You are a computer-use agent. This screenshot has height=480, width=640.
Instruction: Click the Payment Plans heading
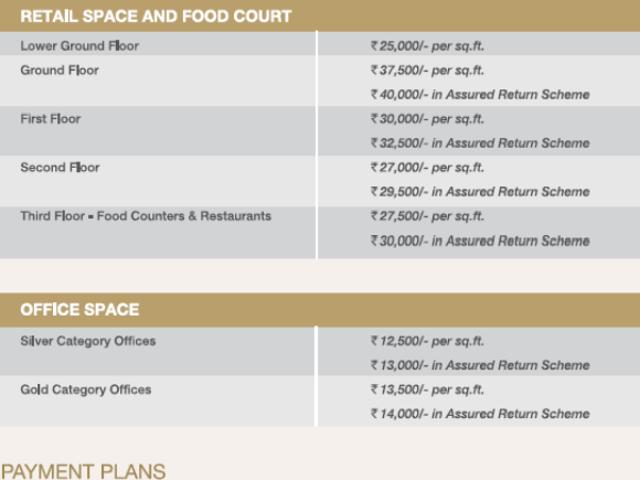83,470
